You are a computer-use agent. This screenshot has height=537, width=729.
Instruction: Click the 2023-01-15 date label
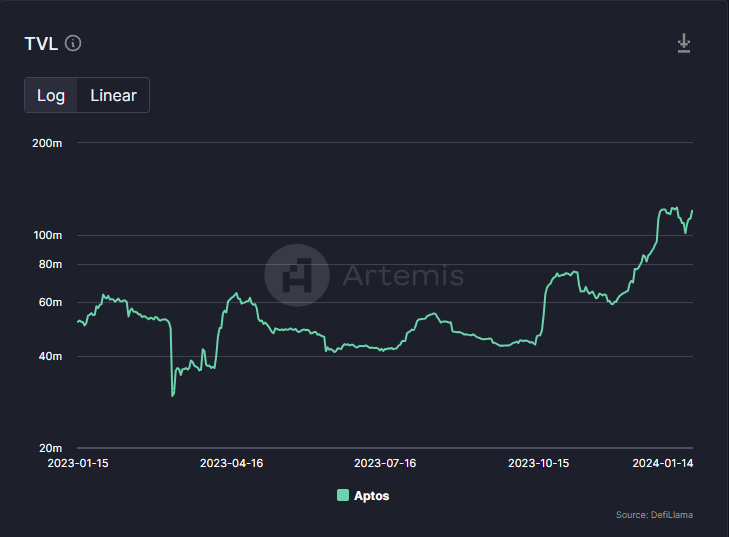pyautogui.click(x=78, y=463)
